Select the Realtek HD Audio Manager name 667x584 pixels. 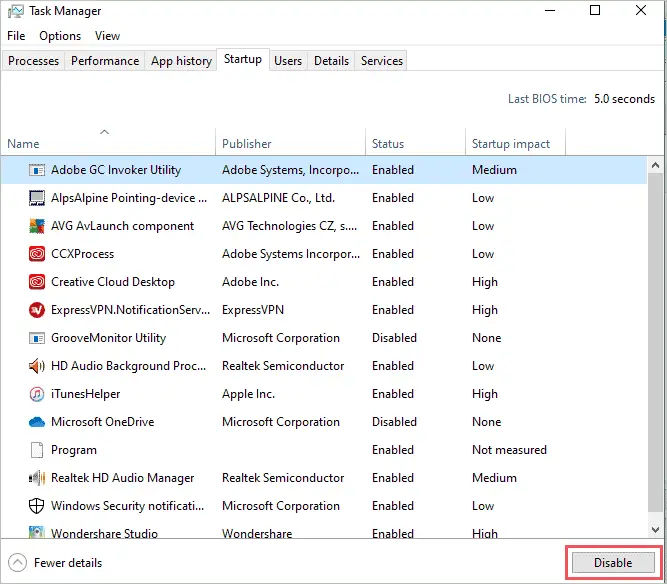(x=123, y=478)
